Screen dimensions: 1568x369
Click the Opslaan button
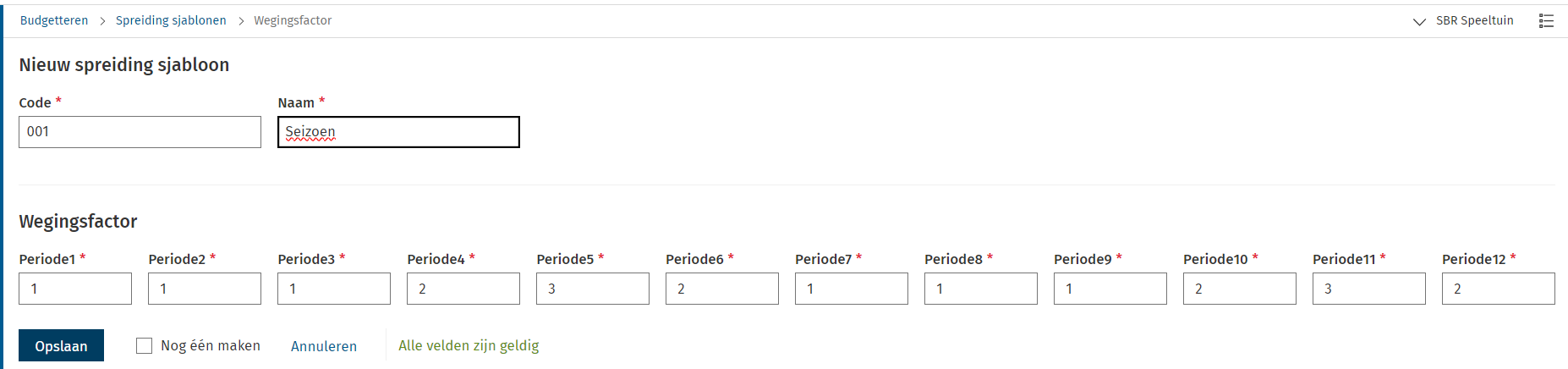[61, 345]
